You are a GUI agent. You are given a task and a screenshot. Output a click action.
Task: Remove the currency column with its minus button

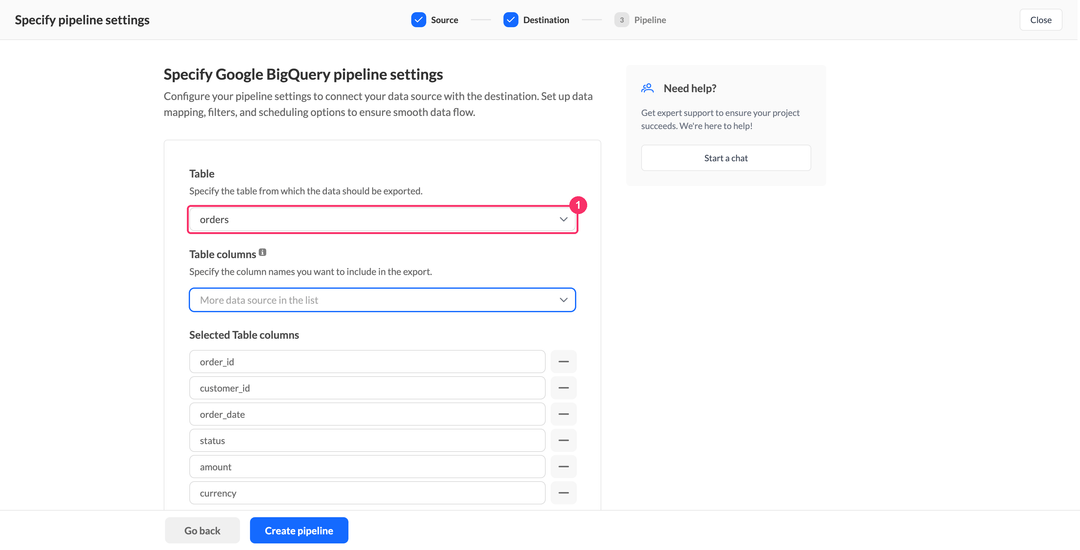pyautogui.click(x=563, y=493)
